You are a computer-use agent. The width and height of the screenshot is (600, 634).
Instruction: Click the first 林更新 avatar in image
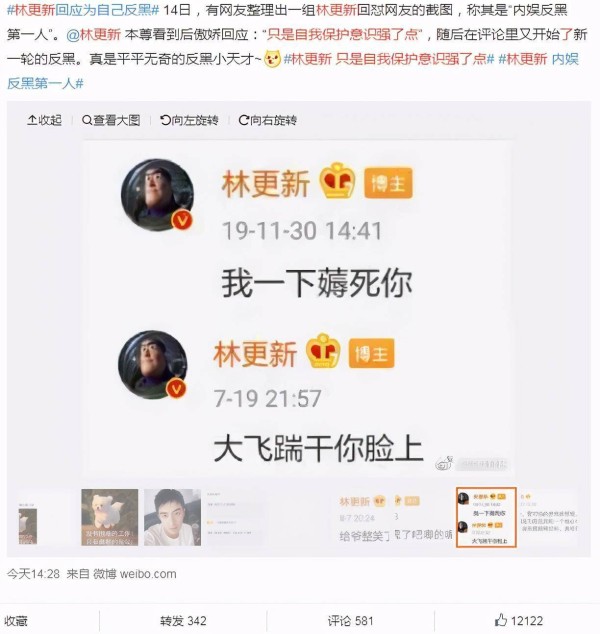(157, 195)
